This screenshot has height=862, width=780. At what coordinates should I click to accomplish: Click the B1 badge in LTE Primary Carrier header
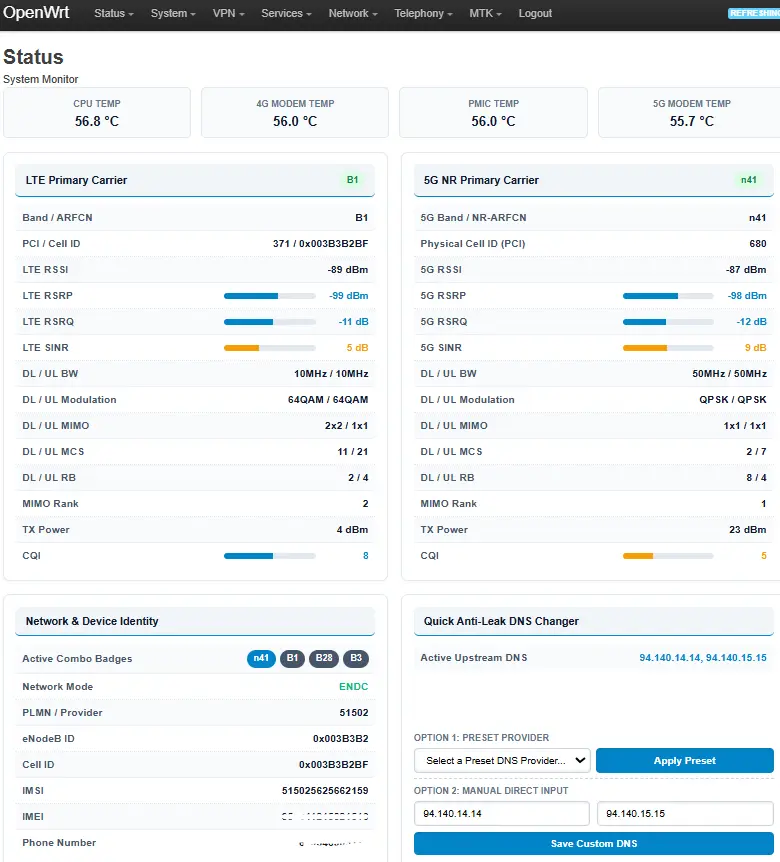pyautogui.click(x=352, y=180)
